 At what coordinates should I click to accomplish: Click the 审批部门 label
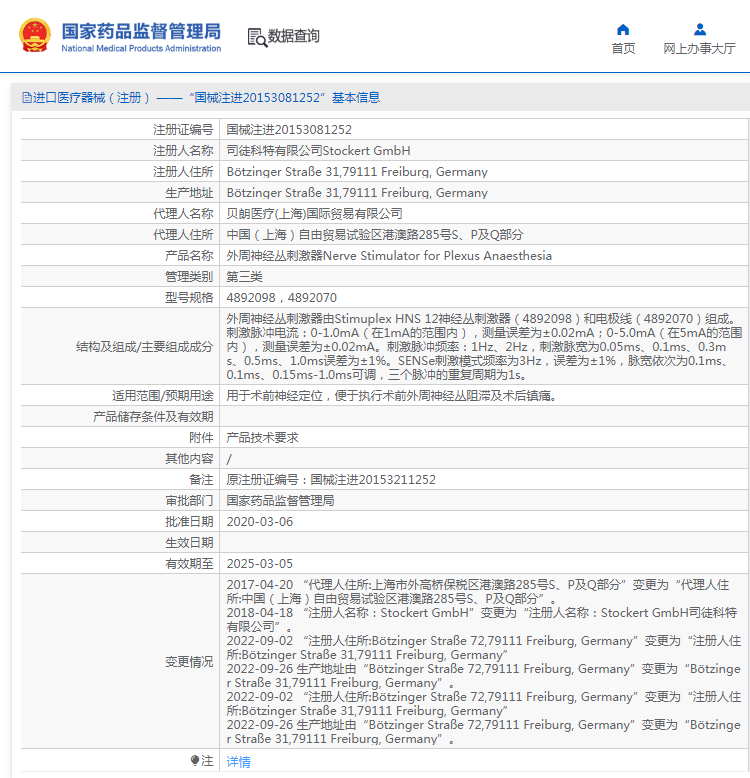(x=189, y=501)
